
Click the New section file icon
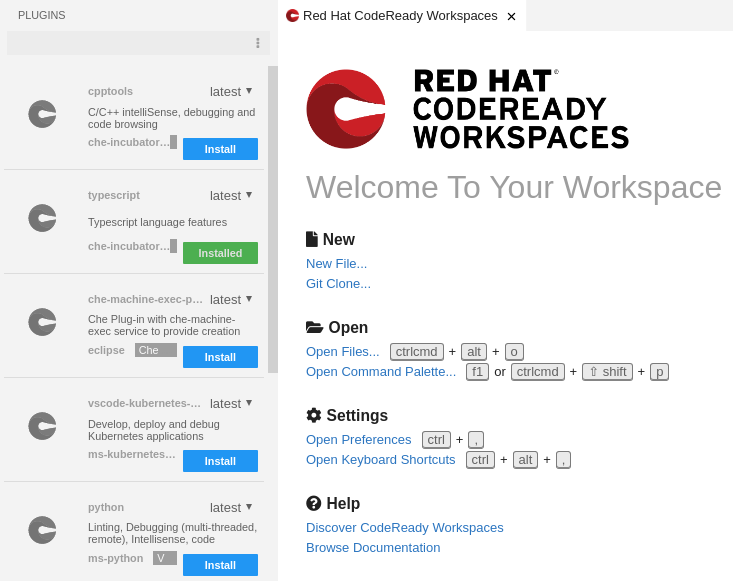coord(312,239)
